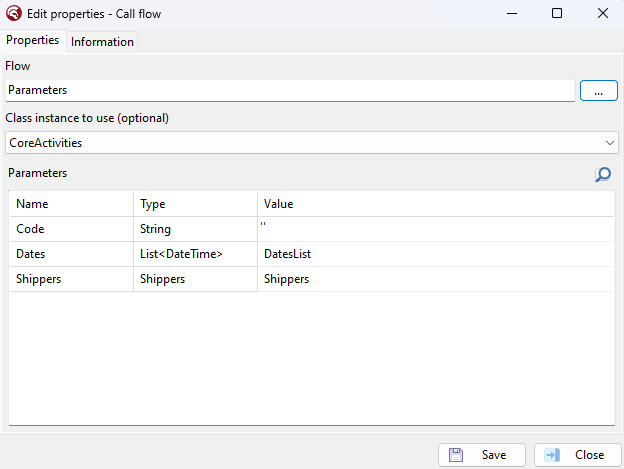Edit the Shippers value cell
Image resolution: width=624 pixels, height=469 pixels.
[436, 279]
